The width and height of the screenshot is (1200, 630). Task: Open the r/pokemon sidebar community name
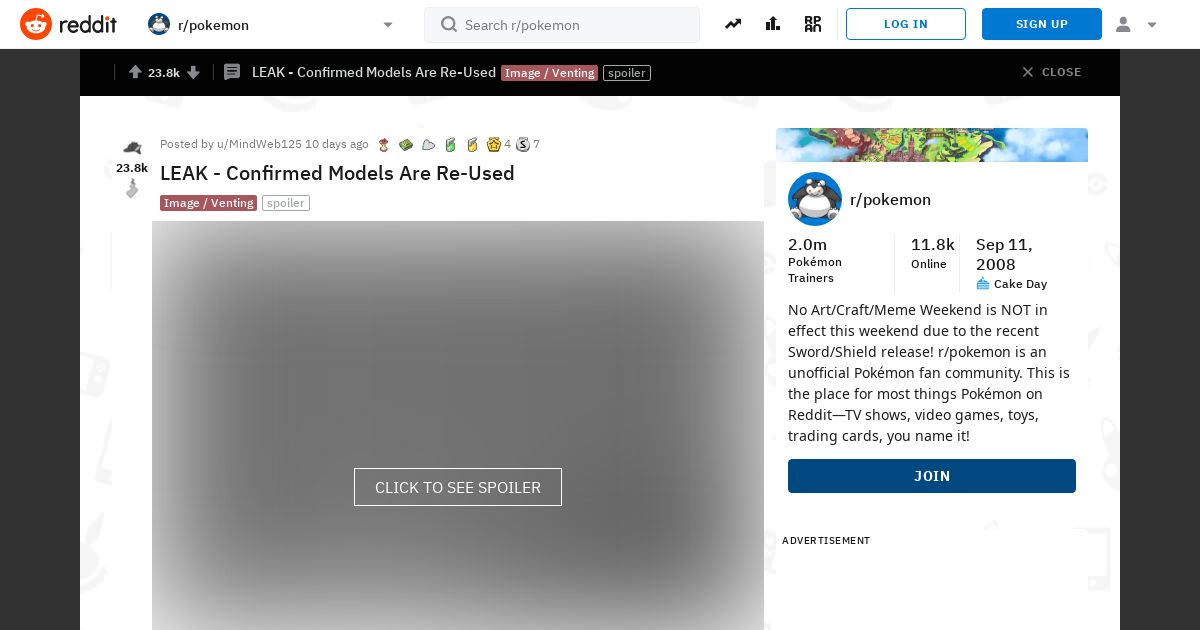(x=890, y=199)
